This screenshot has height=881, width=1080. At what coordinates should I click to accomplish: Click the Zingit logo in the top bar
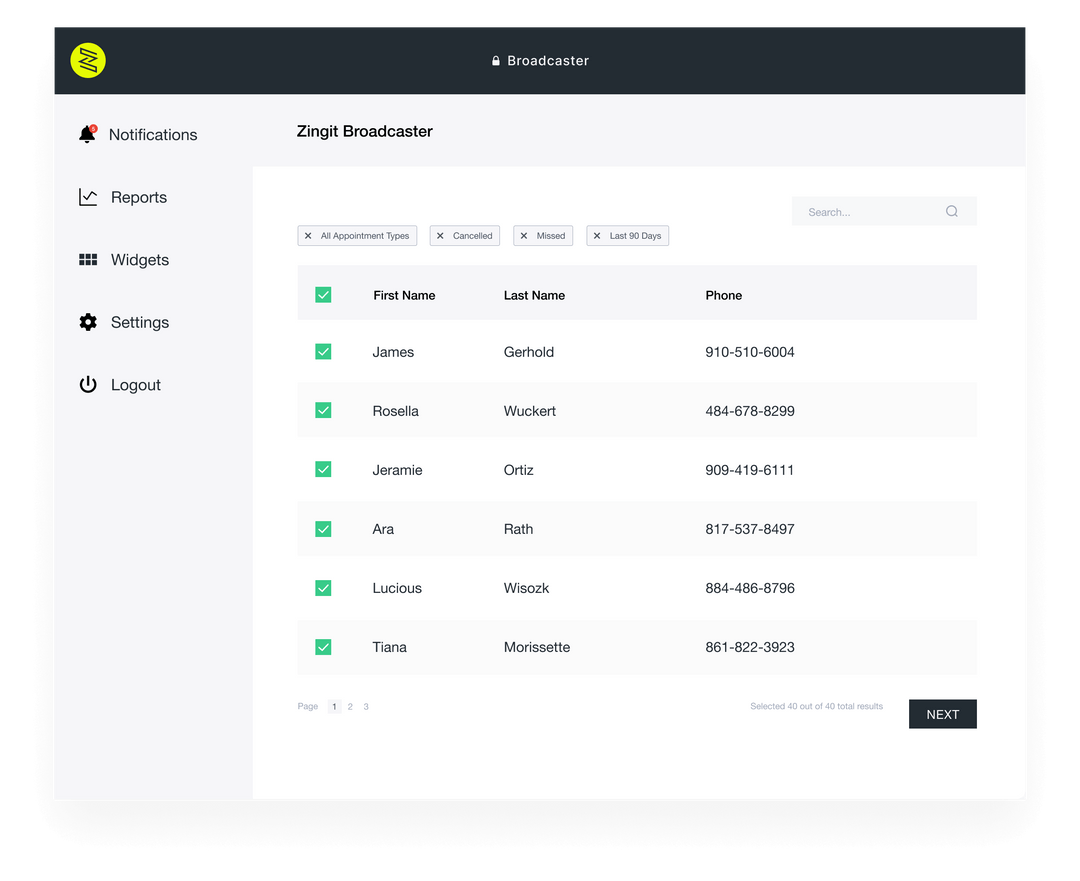(88, 60)
